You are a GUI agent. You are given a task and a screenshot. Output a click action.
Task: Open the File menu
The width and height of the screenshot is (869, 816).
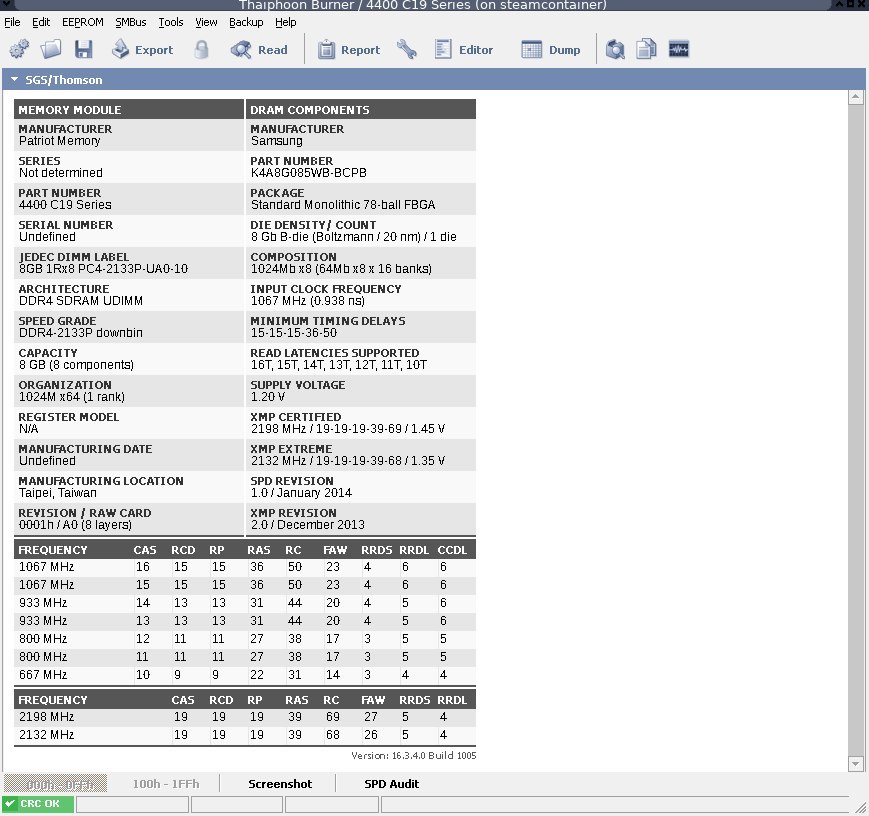(x=12, y=22)
